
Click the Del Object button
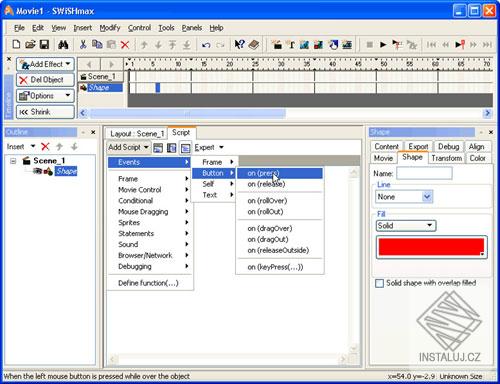tap(45, 80)
